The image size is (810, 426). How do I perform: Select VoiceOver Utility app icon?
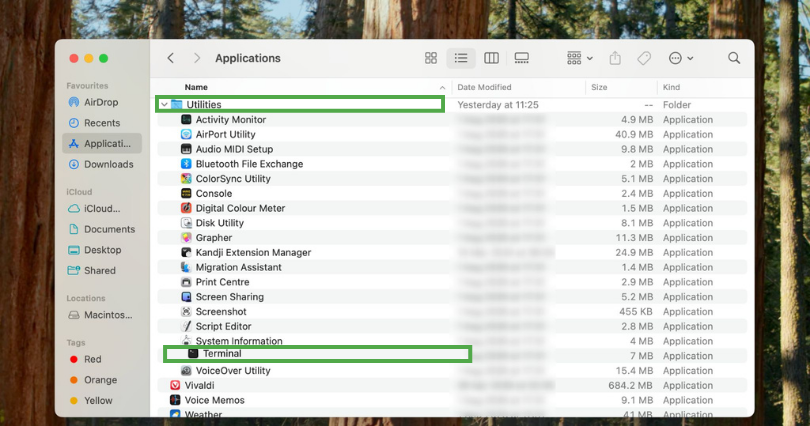tap(186, 371)
